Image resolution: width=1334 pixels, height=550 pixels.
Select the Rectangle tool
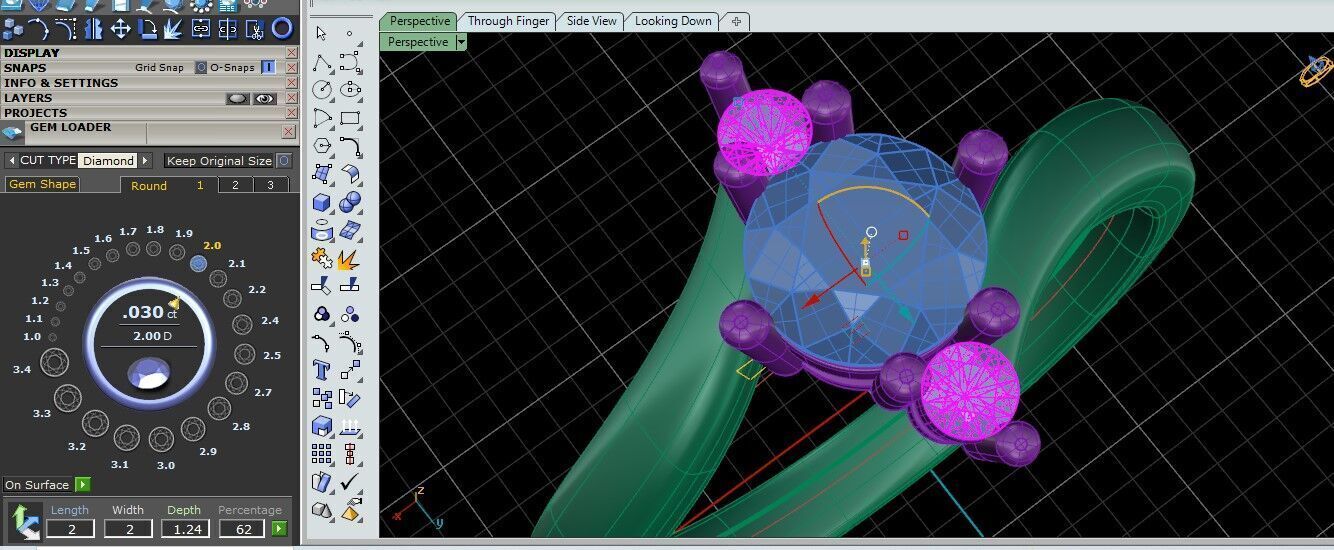349,118
